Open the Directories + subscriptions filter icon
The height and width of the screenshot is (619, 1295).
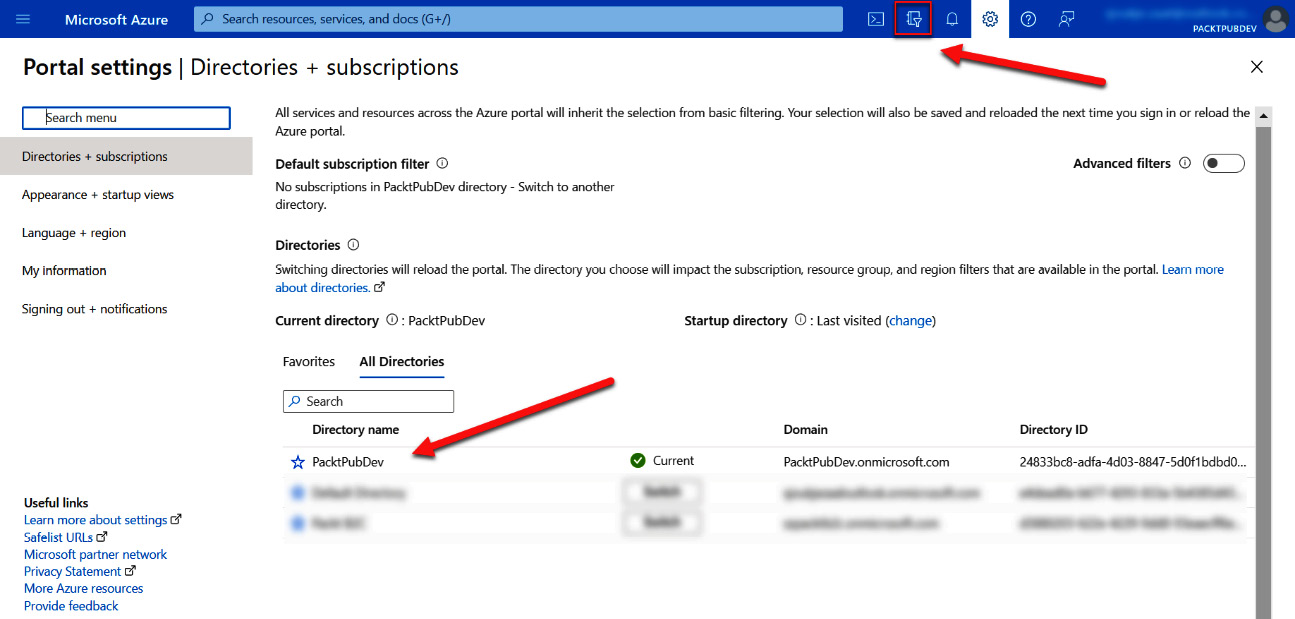[x=913, y=19]
